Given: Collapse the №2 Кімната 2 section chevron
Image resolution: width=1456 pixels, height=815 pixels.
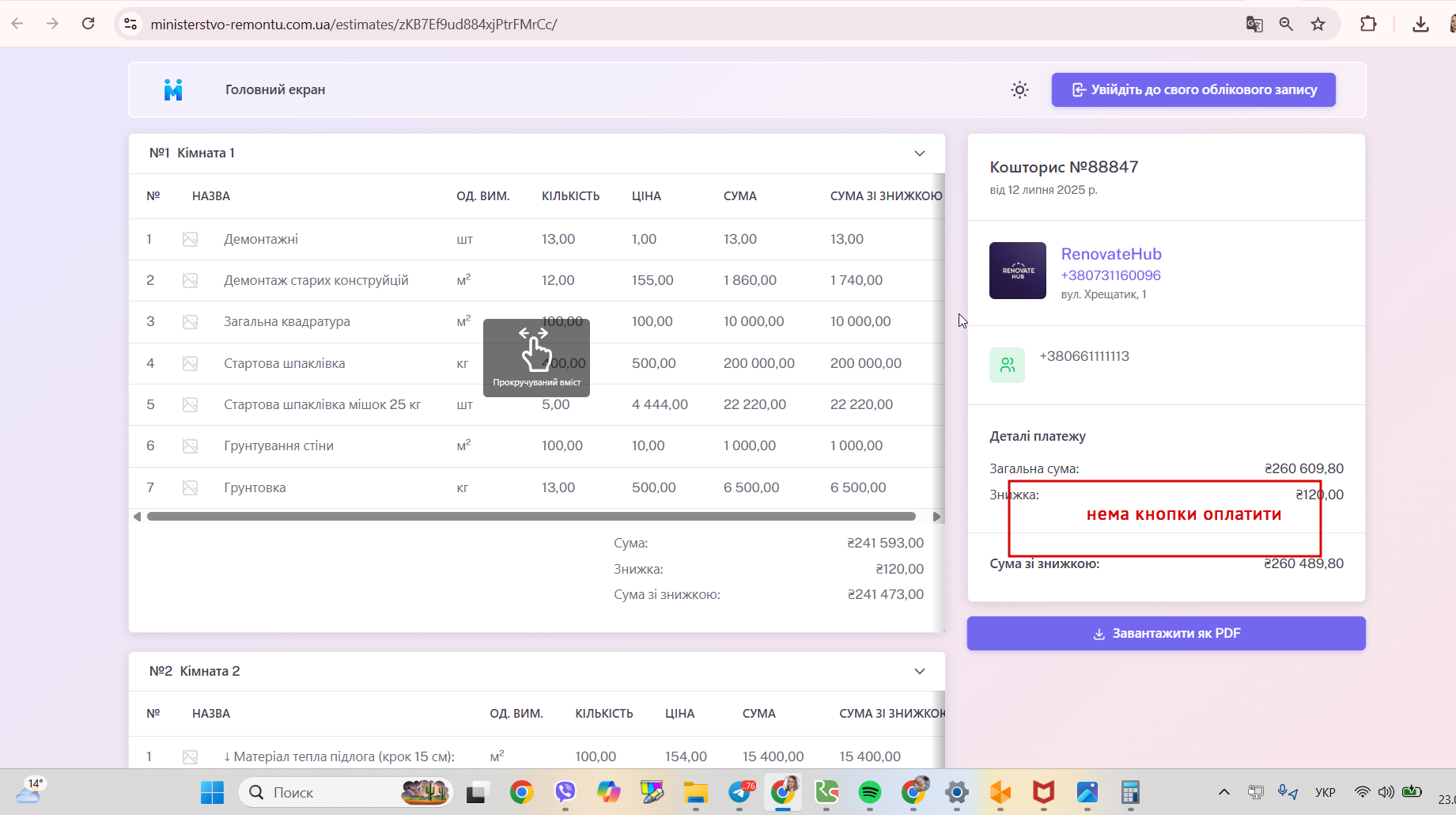Looking at the screenshot, I should pos(920,672).
